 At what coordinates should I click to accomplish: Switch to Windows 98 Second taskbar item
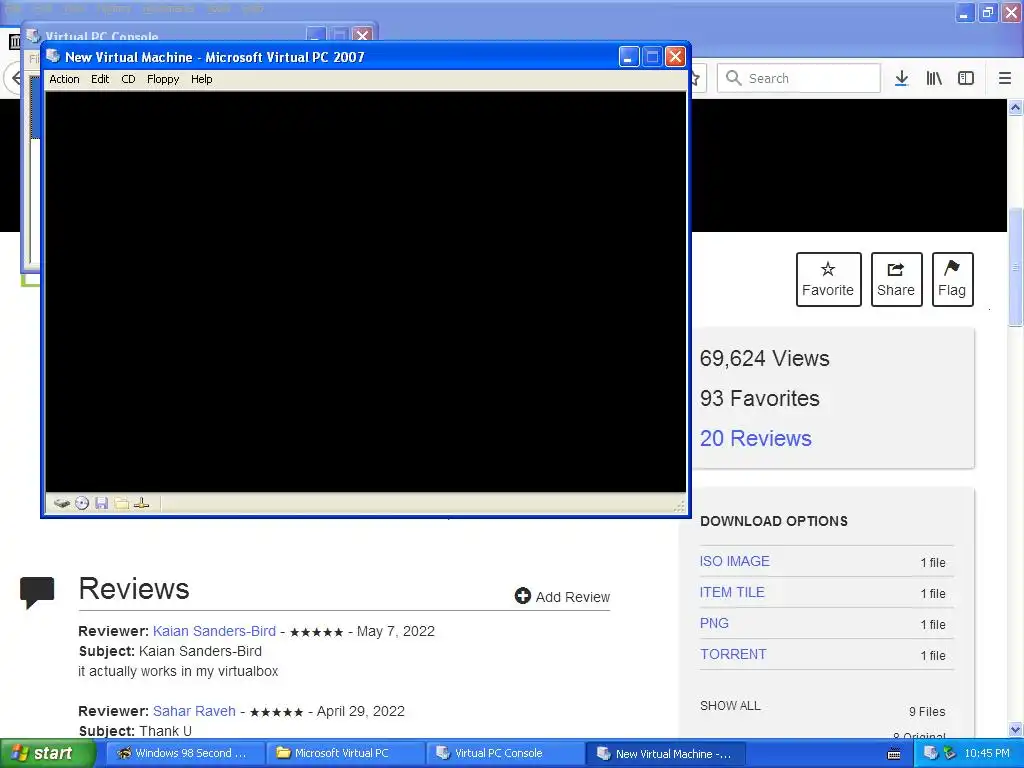pos(185,754)
